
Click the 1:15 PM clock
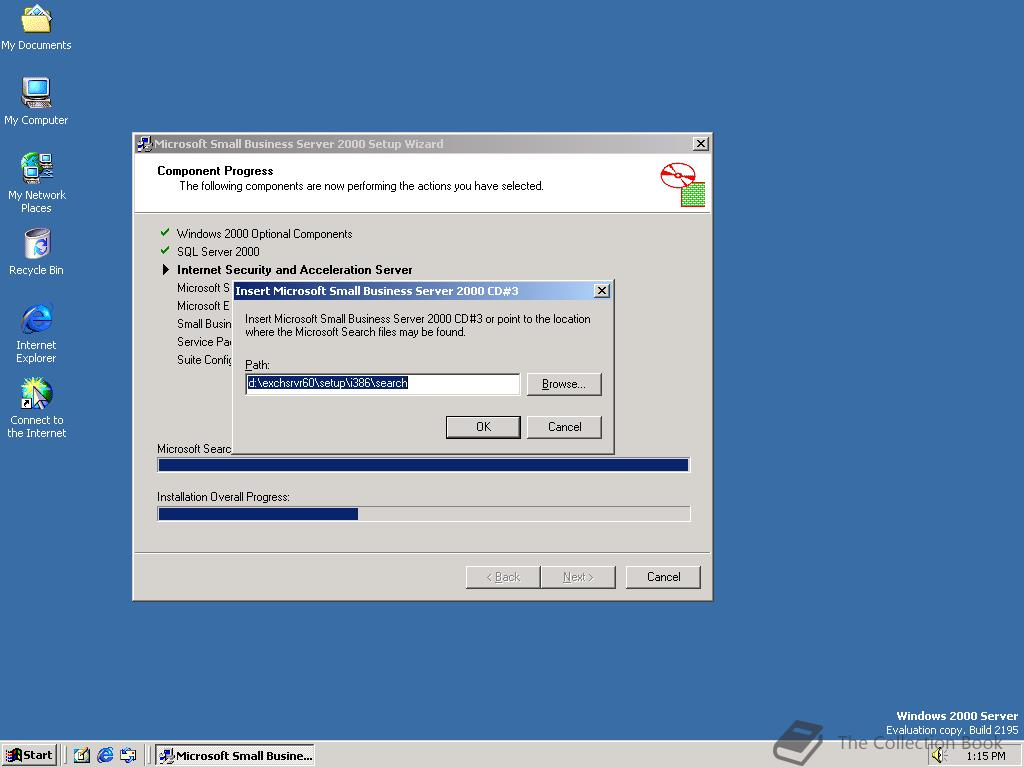pos(986,756)
